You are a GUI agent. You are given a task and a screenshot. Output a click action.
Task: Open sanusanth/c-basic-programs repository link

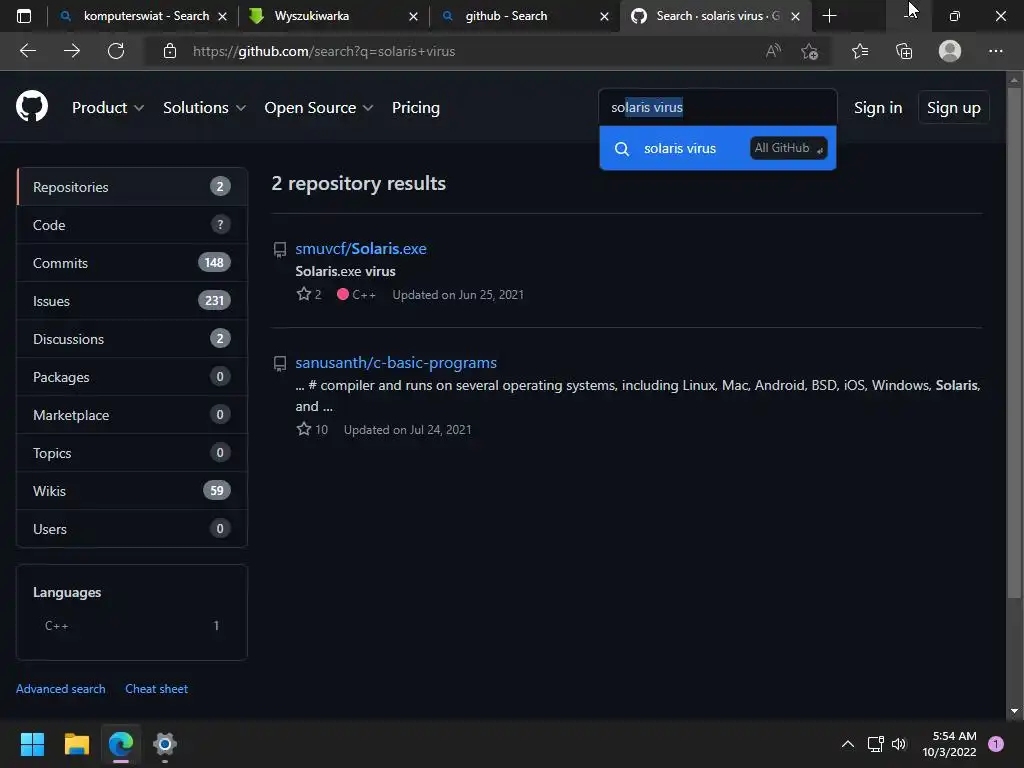pos(396,362)
